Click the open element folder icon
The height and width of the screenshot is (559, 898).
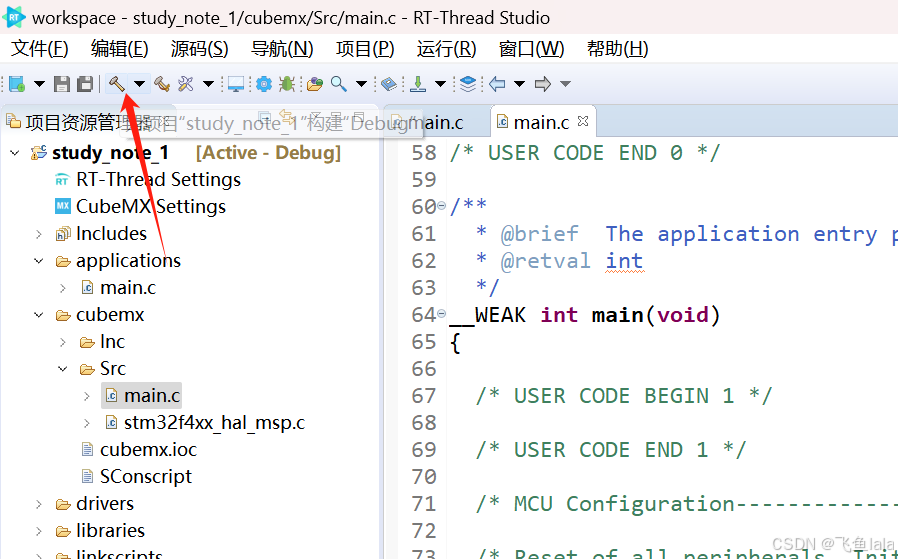click(314, 84)
